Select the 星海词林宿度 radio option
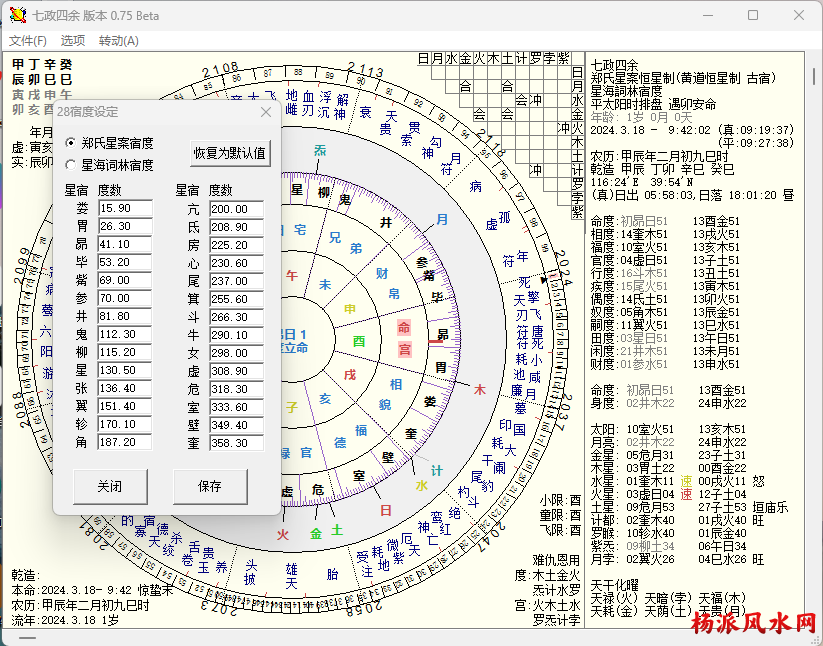Viewport: 823px width, 646px height. (71, 165)
